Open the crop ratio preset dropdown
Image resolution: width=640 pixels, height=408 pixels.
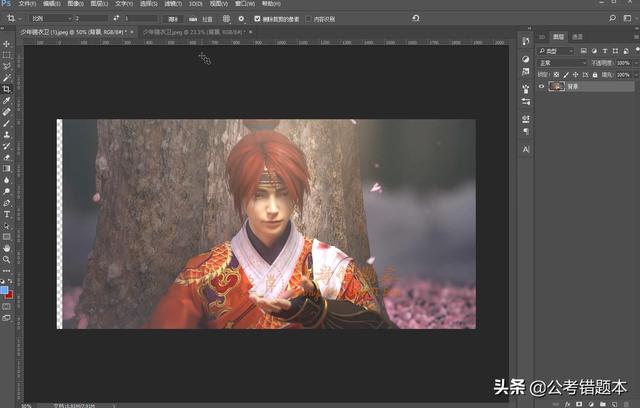click(51, 19)
